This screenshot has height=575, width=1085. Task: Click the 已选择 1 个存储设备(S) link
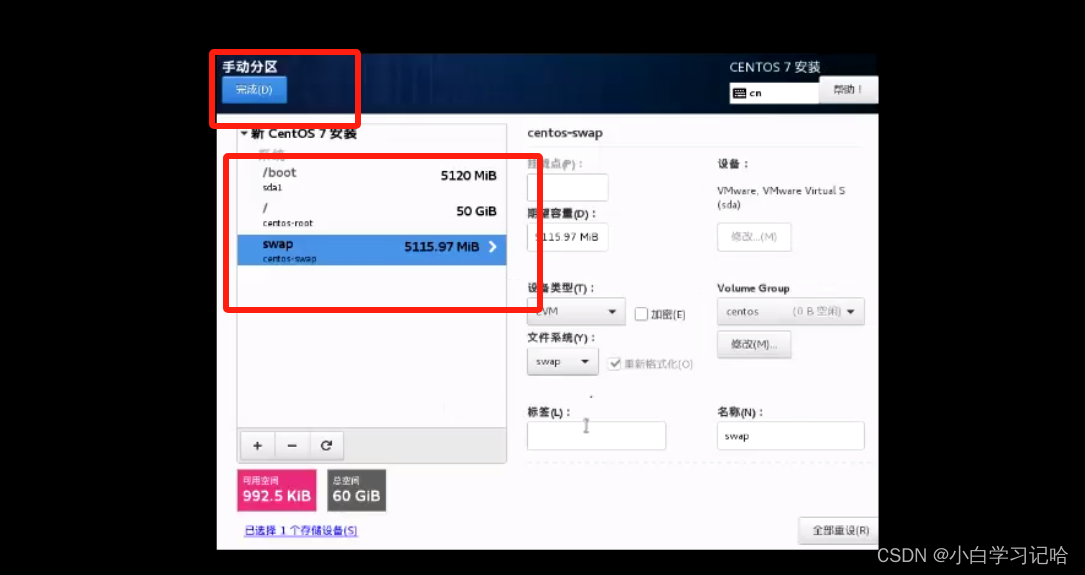(x=301, y=531)
